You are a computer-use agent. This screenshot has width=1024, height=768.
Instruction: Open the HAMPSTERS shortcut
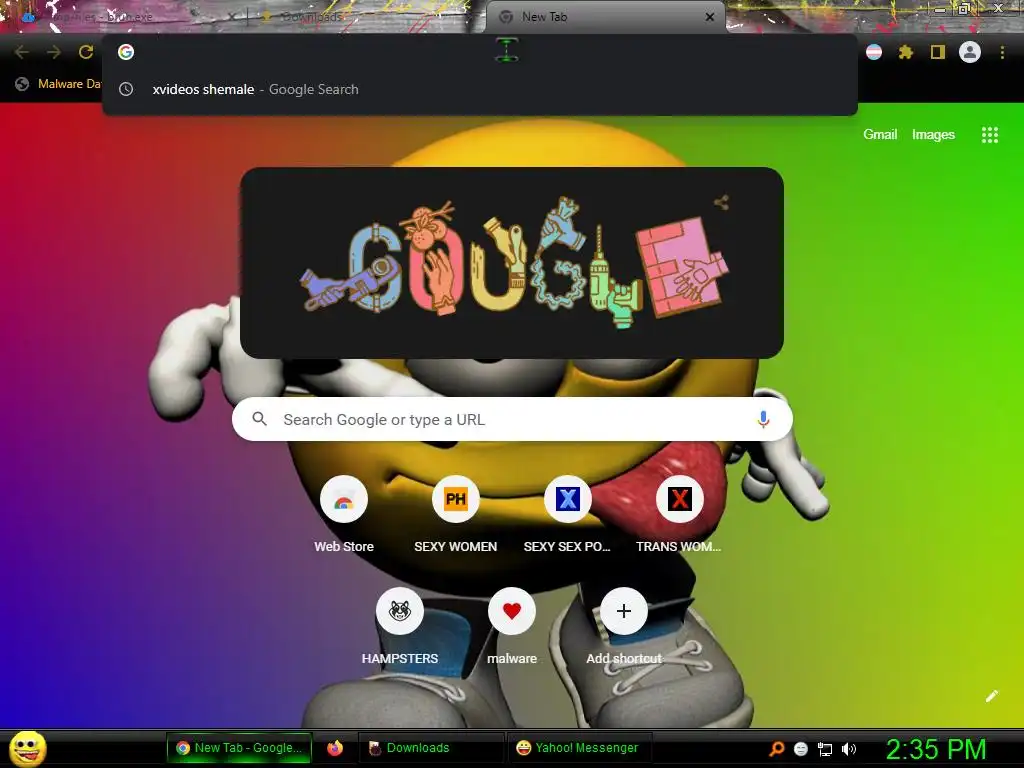[400, 612]
